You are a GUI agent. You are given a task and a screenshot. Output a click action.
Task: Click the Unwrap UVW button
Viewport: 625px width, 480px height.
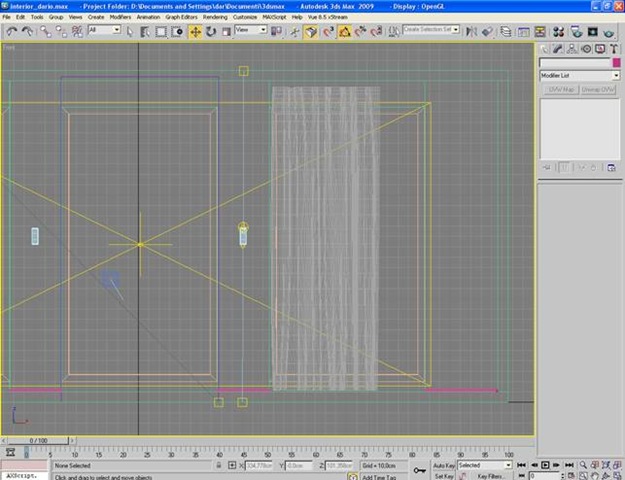point(598,89)
